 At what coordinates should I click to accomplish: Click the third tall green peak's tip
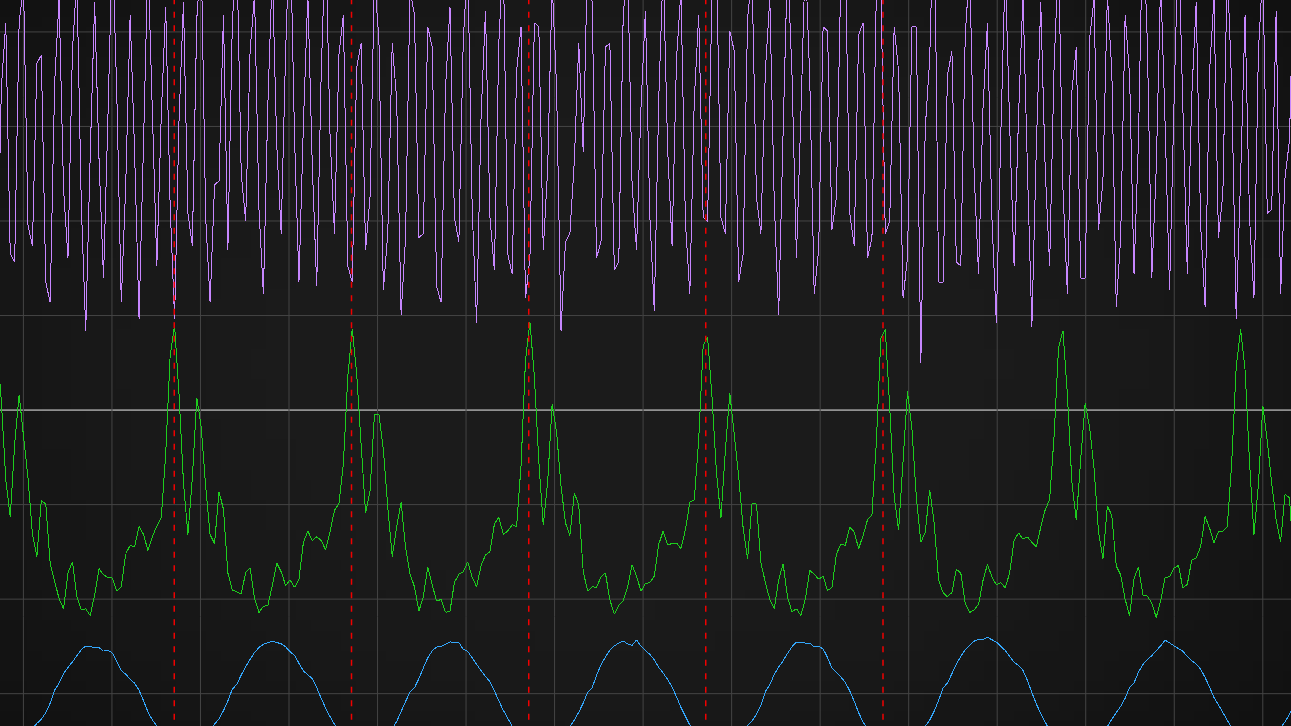point(529,324)
